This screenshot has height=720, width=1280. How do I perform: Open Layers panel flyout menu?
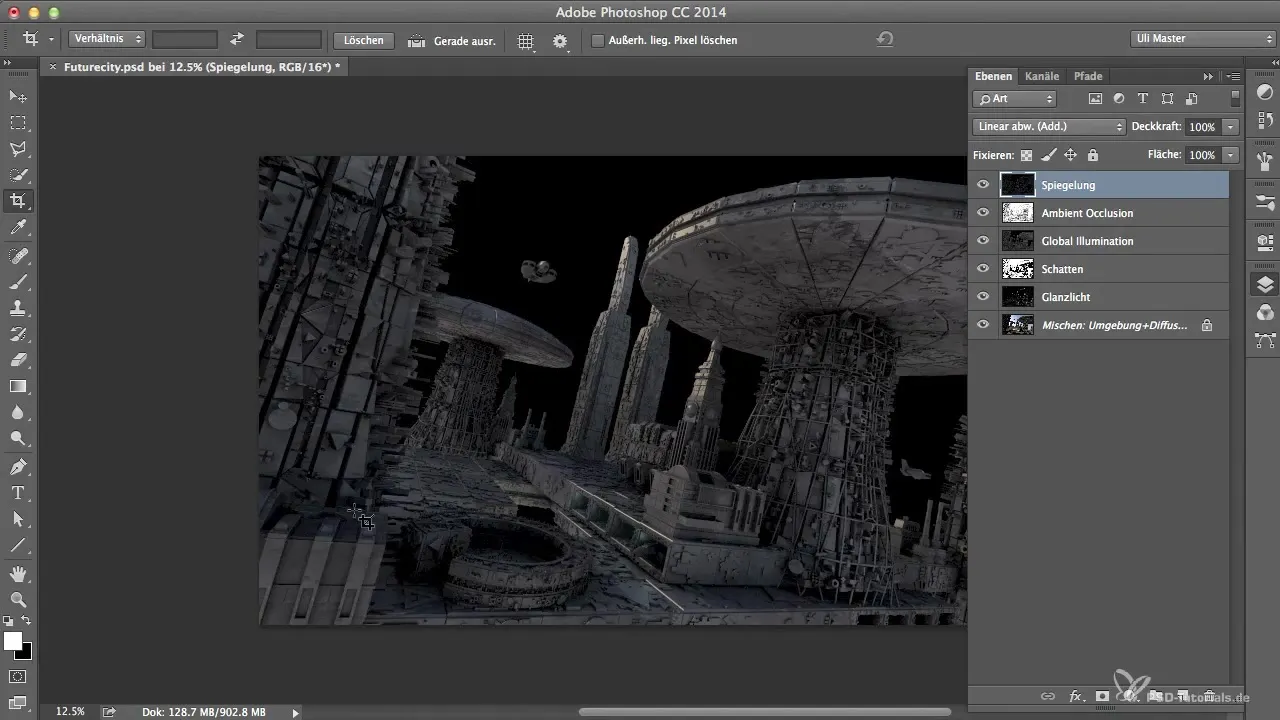click(x=1234, y=76)
